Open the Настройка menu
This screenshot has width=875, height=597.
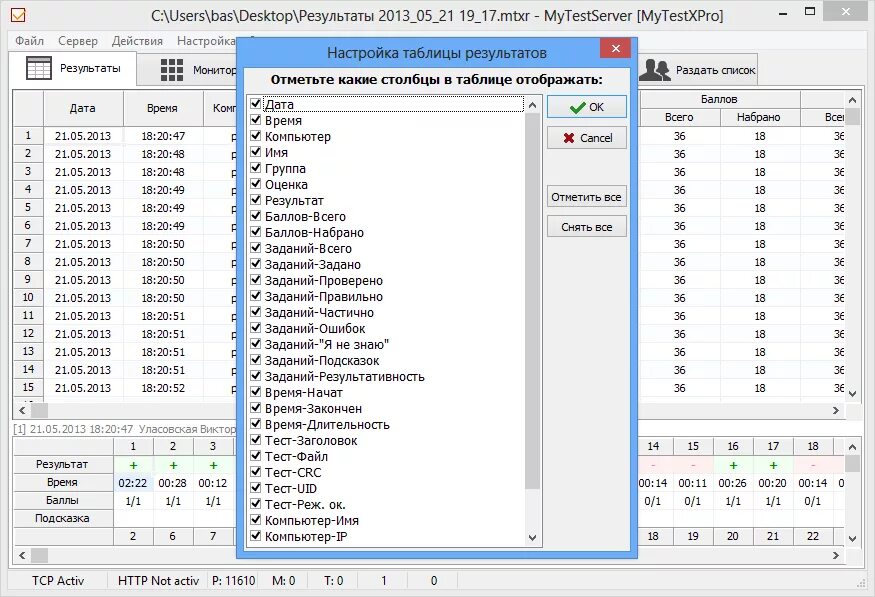pos(206,41)
